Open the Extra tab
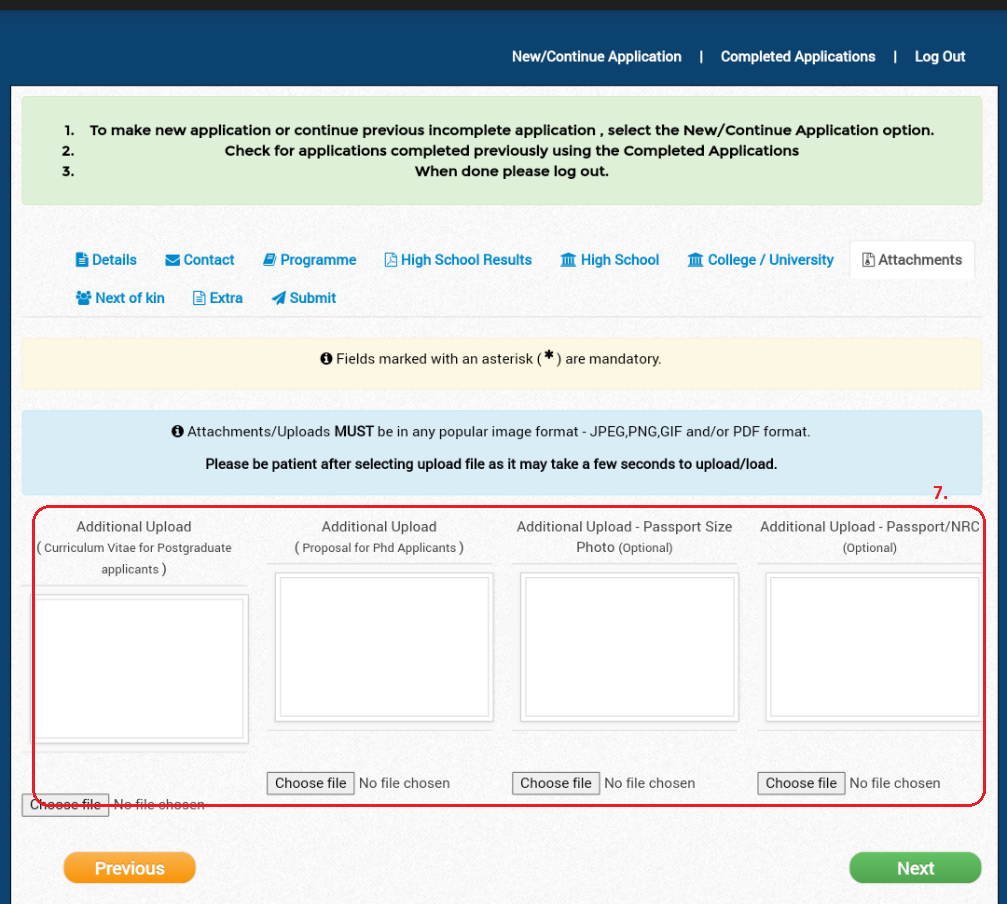The width and height of the screenshot is (1007, 904). (x=218, y=298)
